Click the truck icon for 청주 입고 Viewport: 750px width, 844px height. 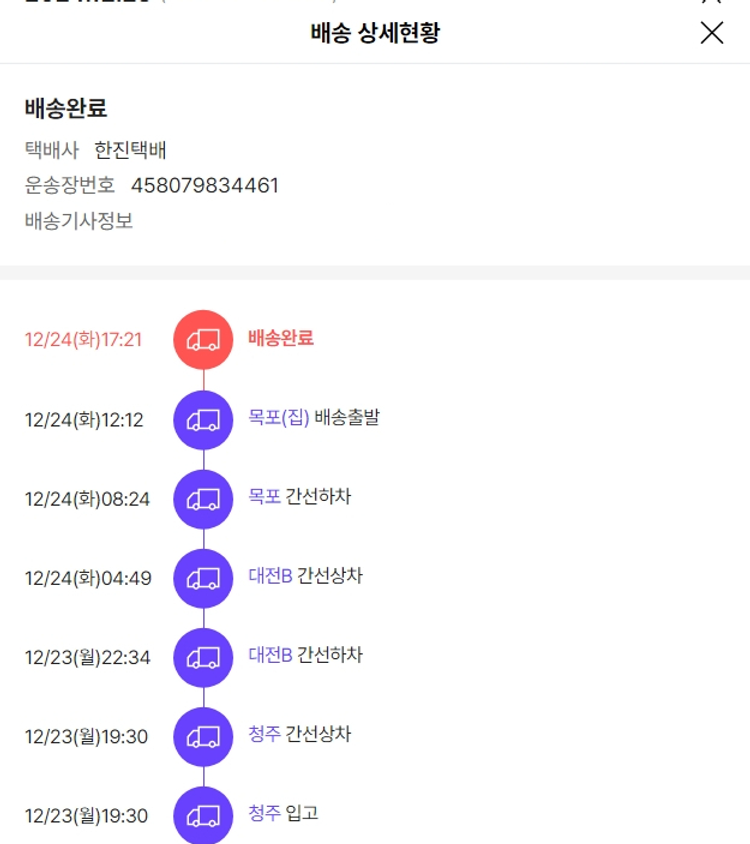pyautogui.click(x=203, y=815)
